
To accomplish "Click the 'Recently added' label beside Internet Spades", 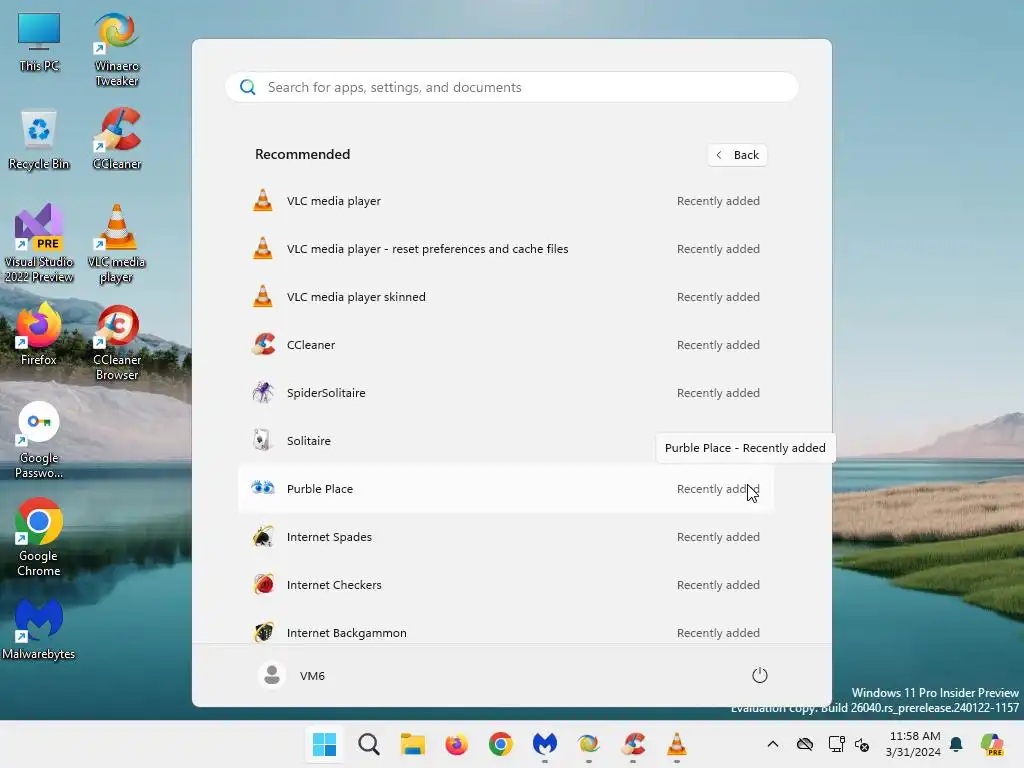I will point(718,537).
